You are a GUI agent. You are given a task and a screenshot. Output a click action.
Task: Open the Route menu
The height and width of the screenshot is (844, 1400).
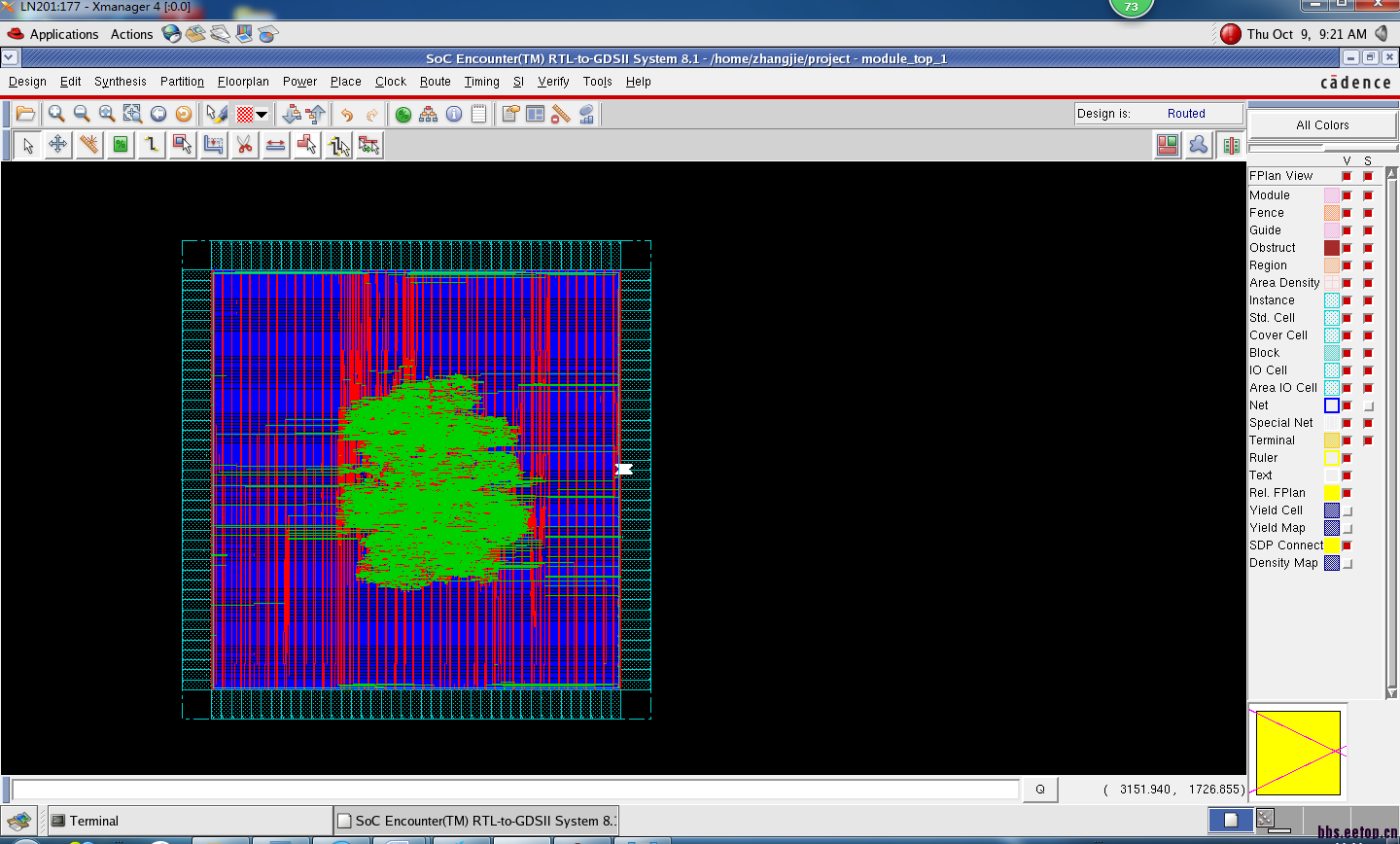436,82
